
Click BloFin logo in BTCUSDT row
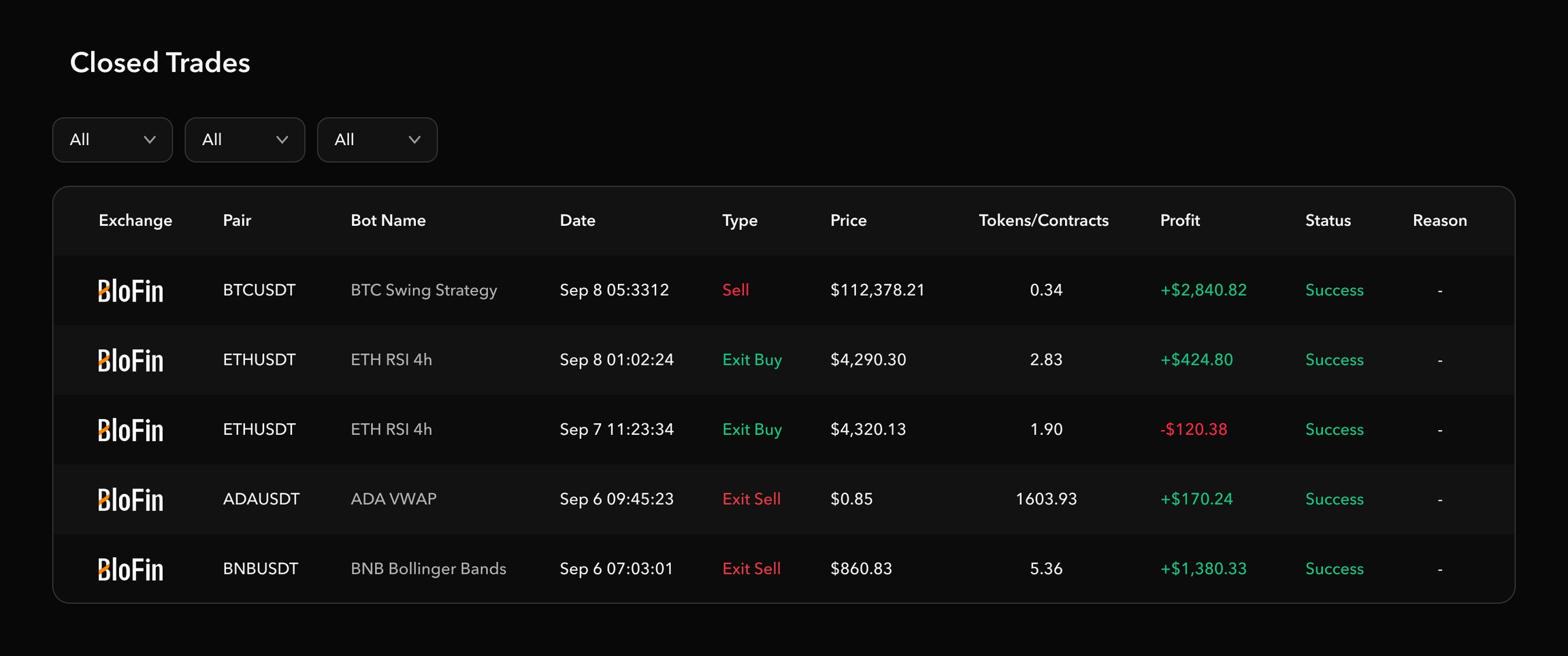(131, 291)
